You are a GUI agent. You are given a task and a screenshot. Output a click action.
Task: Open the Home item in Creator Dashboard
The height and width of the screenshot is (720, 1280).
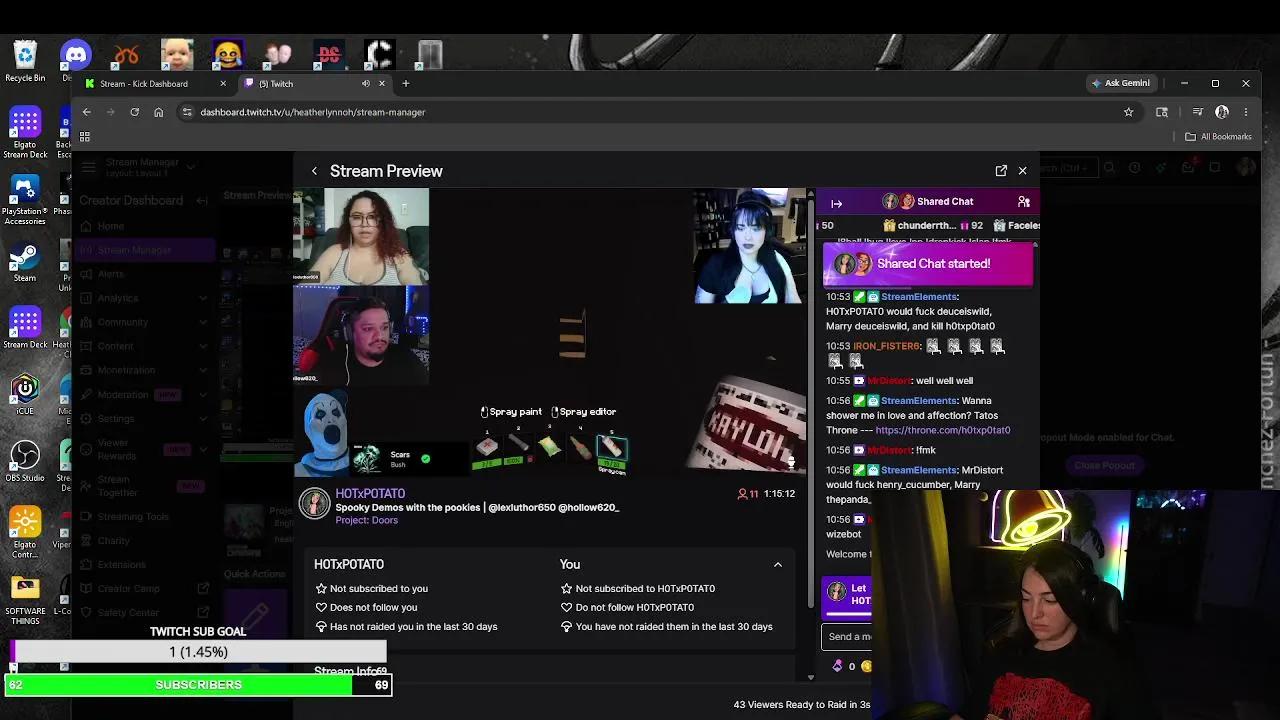pos(110,226)
